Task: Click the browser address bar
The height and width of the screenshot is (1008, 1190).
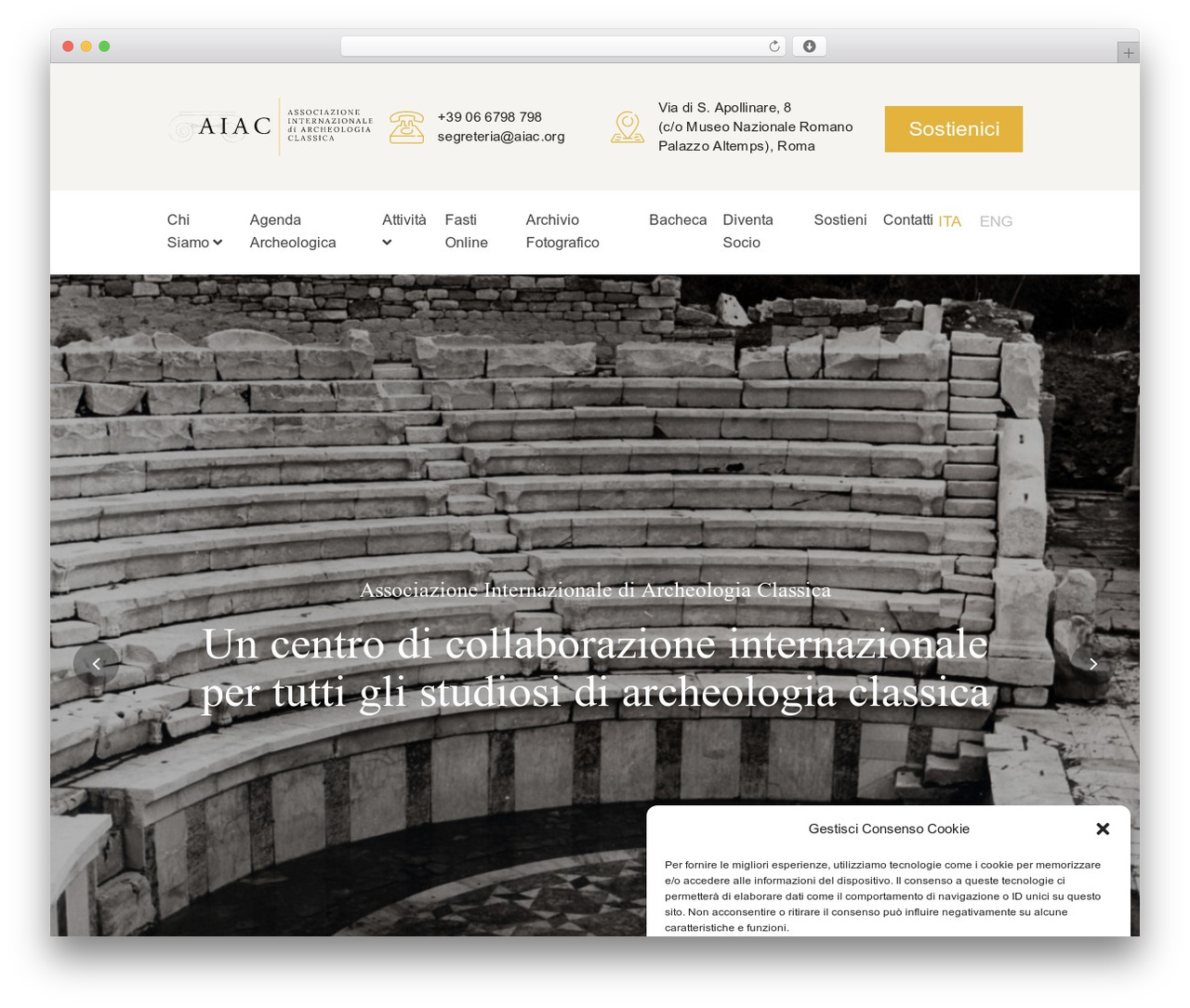Action: pyautogui.click(x=563, y=46)
